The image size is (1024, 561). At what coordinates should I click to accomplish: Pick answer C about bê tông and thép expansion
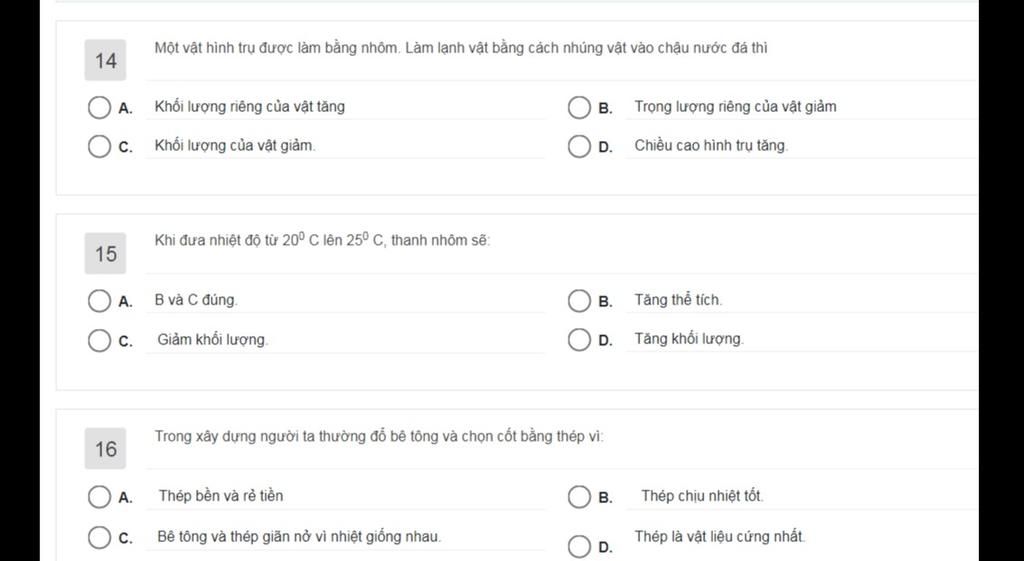pyautogui.click(x=99, y=537)
